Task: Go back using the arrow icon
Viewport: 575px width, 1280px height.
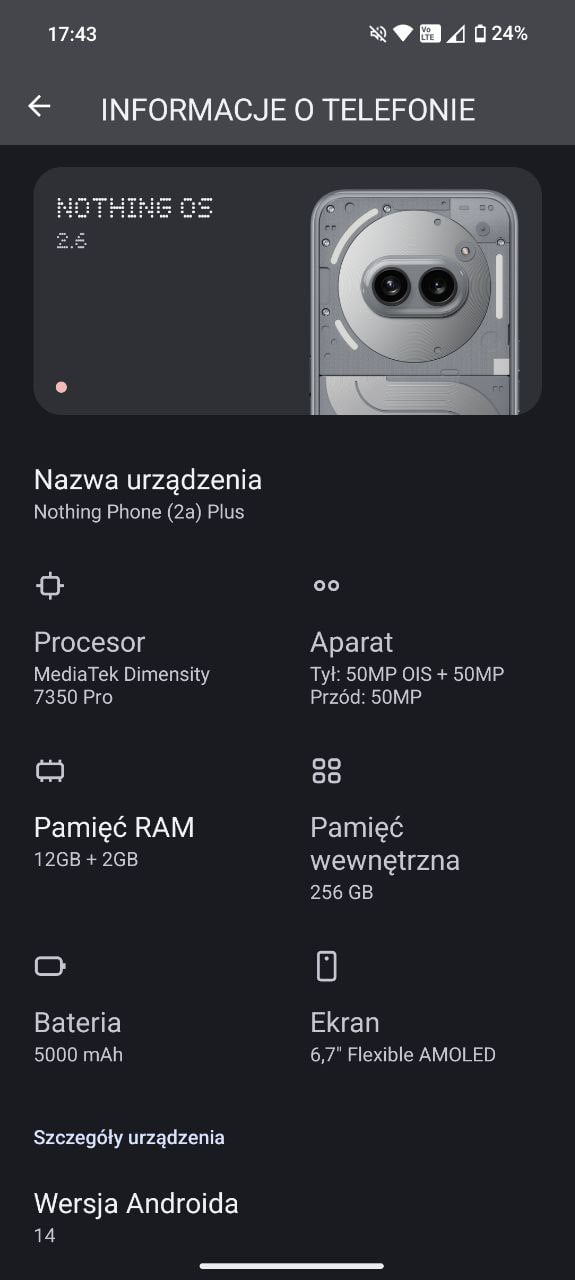Action: [39, 106]
